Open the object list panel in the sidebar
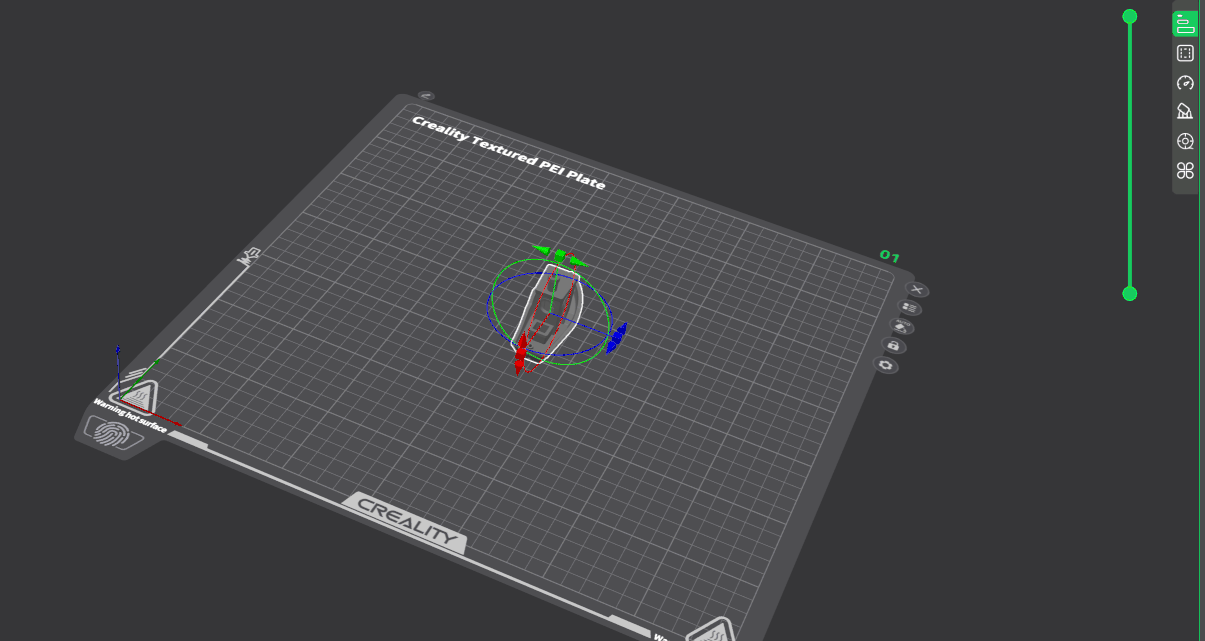The width and height of the screenshot is (1205, 641). 1184,23
